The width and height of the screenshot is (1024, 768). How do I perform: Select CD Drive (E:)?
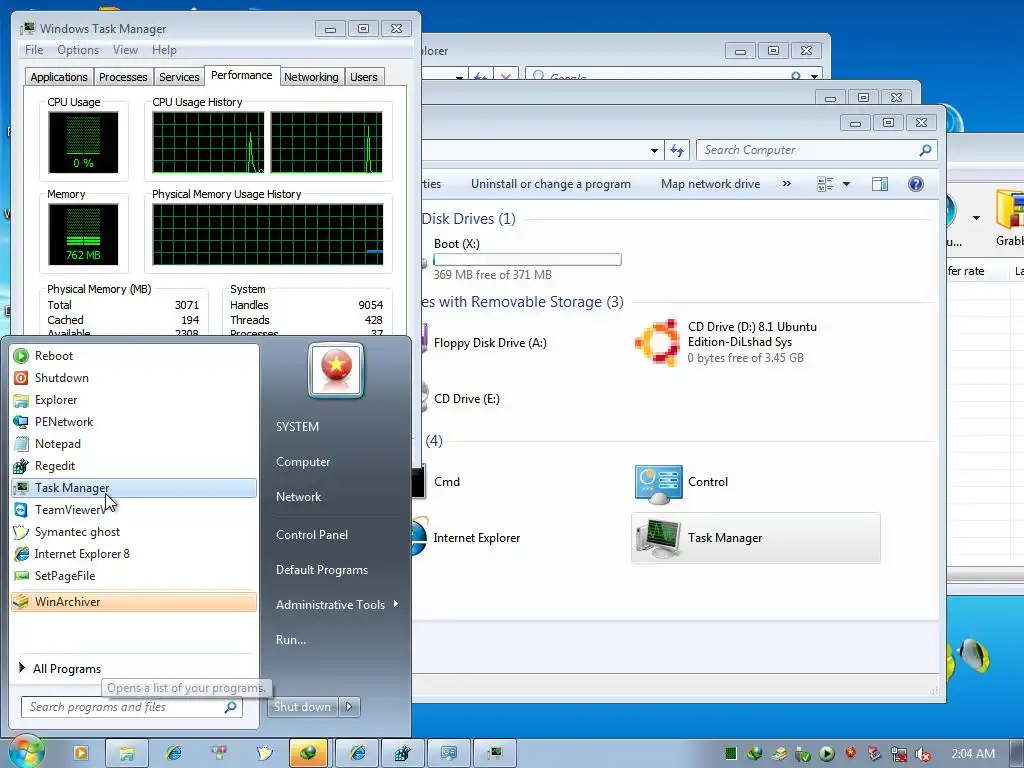tap(466, 399)
